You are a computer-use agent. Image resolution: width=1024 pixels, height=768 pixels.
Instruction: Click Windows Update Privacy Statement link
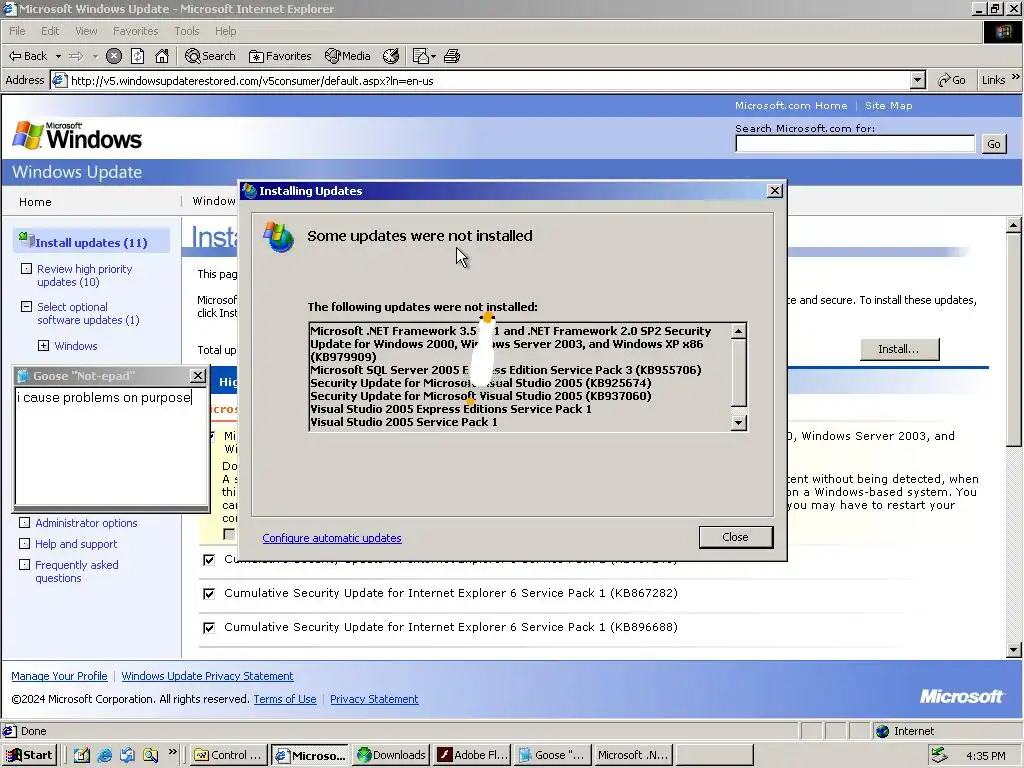[x=207, y=676]
